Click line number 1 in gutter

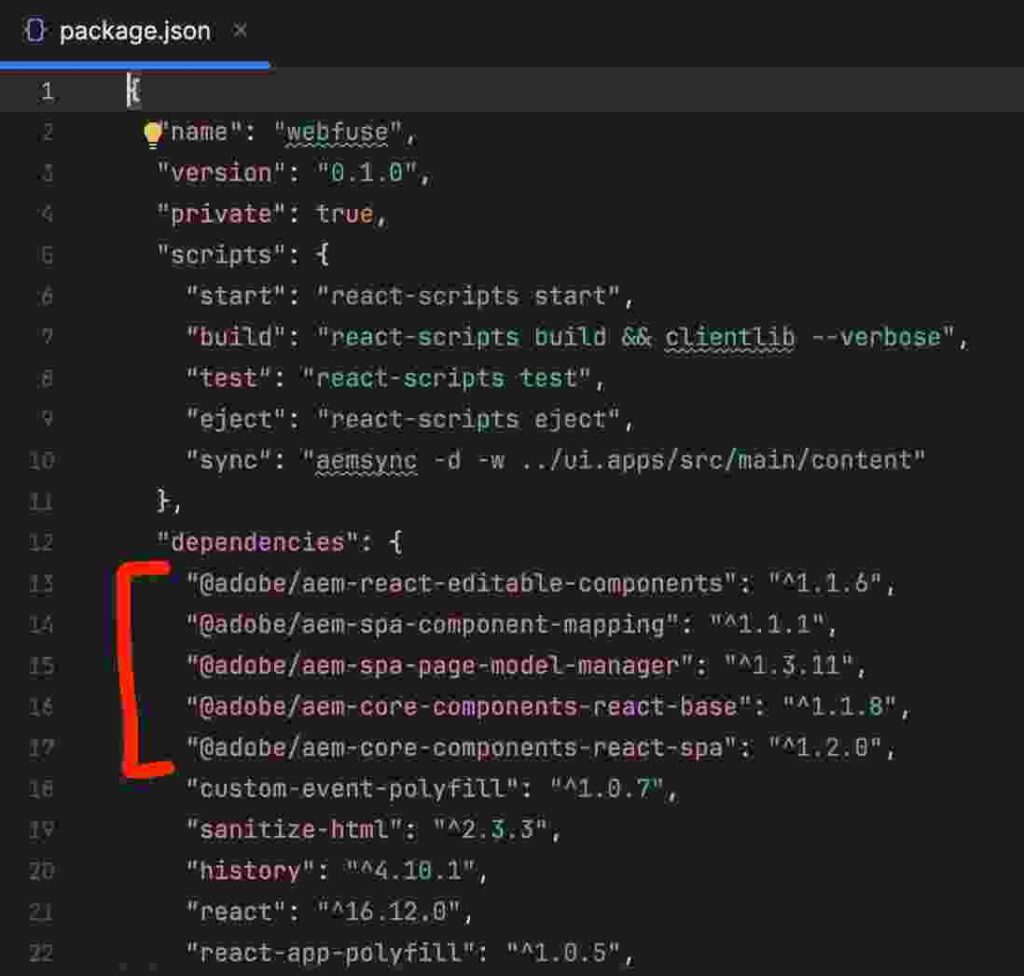click(x=47, y=91)
